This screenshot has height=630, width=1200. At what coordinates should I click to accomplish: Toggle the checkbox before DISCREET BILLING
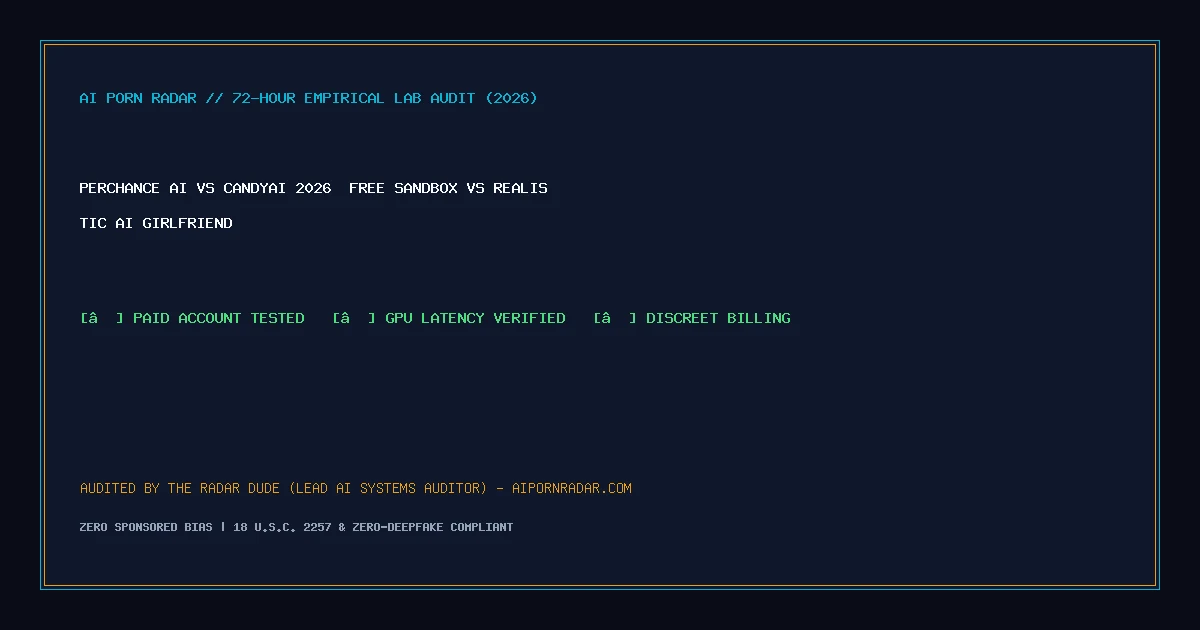click(615, 318)
